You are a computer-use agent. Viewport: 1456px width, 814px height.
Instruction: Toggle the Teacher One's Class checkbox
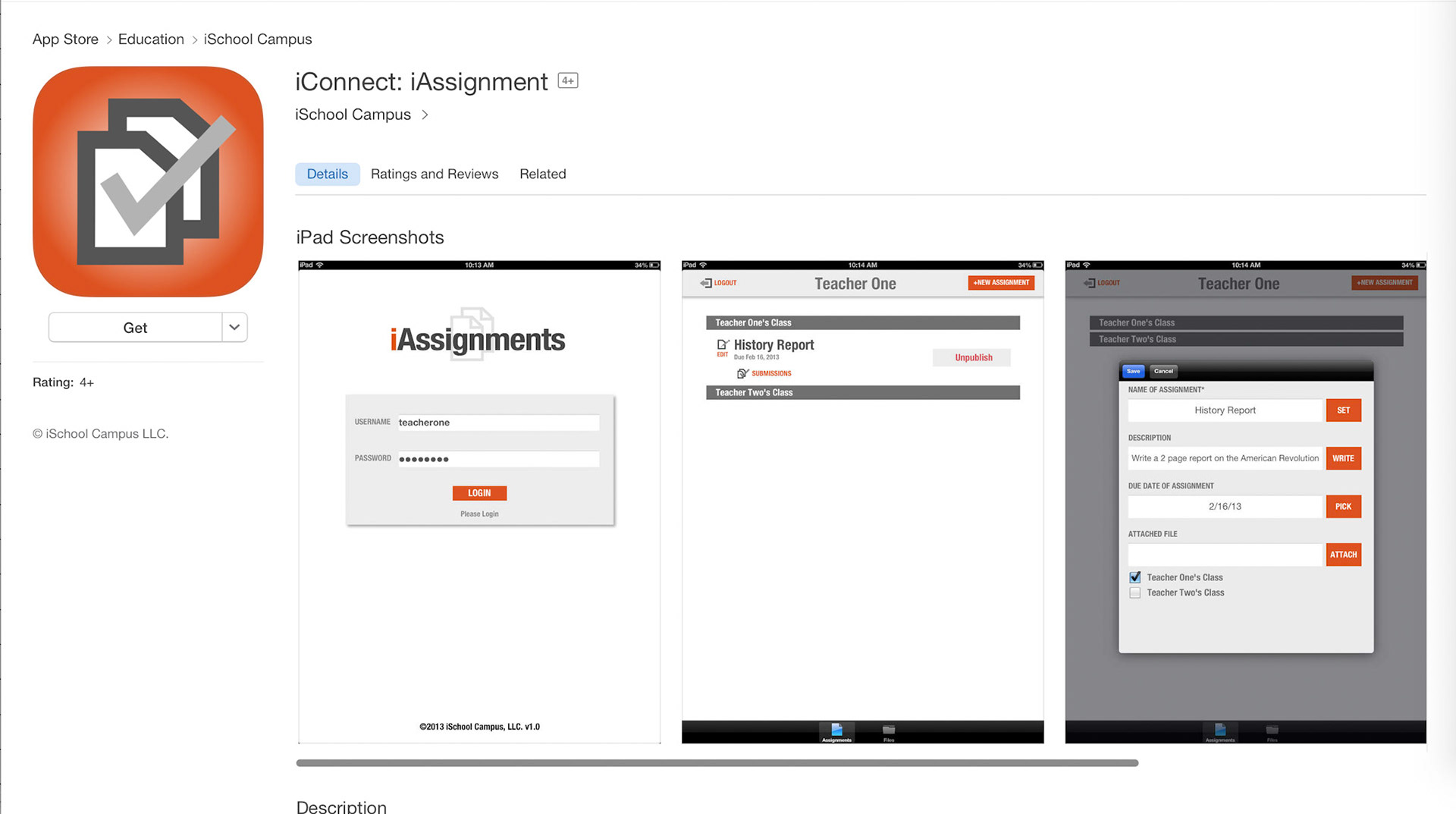(1135, 577)
